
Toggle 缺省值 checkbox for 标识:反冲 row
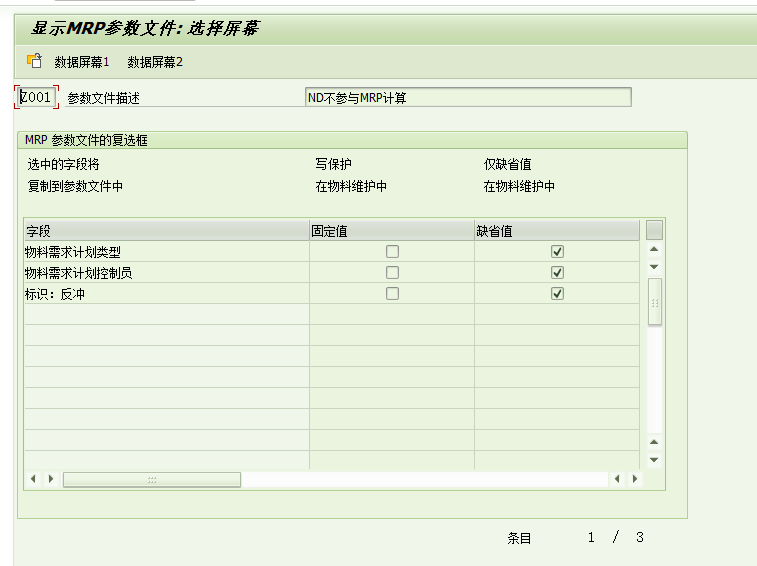(x=558, y=294)
